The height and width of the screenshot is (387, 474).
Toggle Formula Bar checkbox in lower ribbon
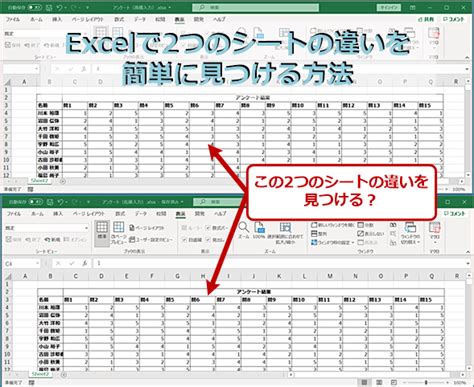(217, 228)
